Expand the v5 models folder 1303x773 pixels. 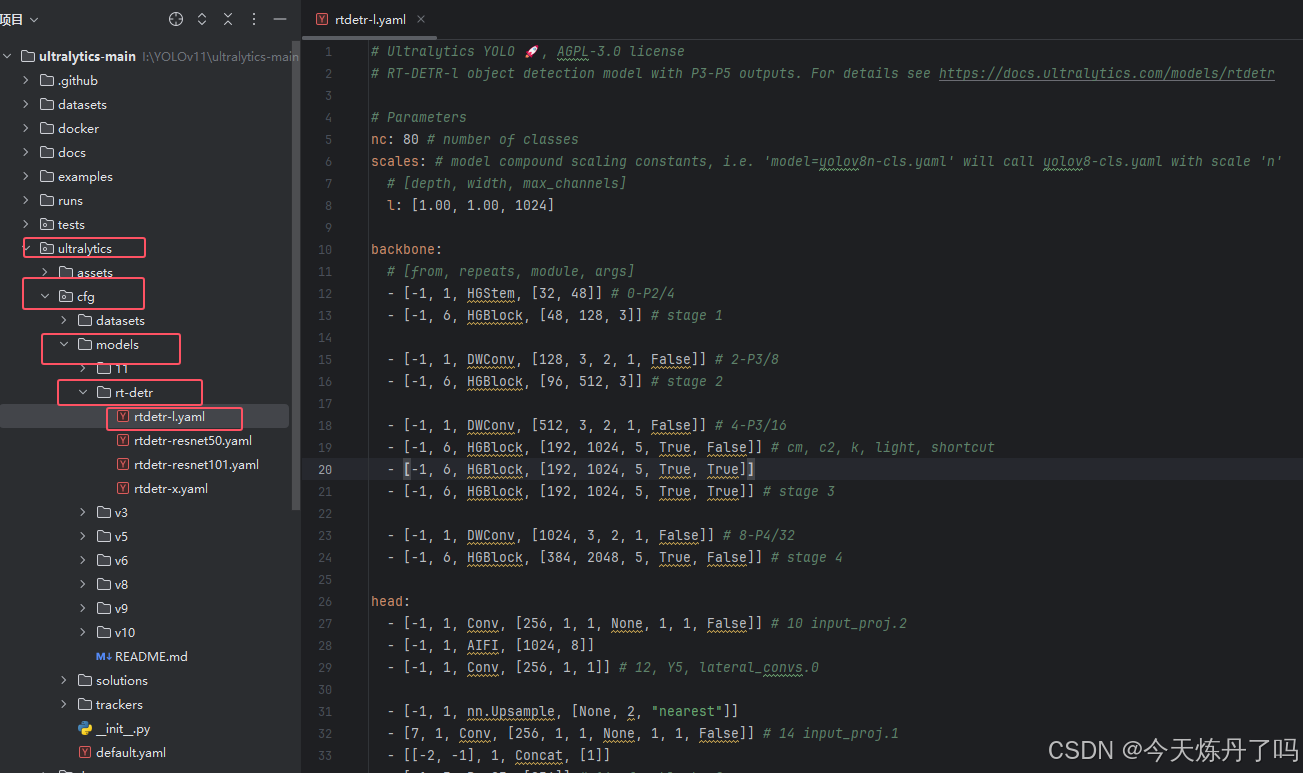84,536
